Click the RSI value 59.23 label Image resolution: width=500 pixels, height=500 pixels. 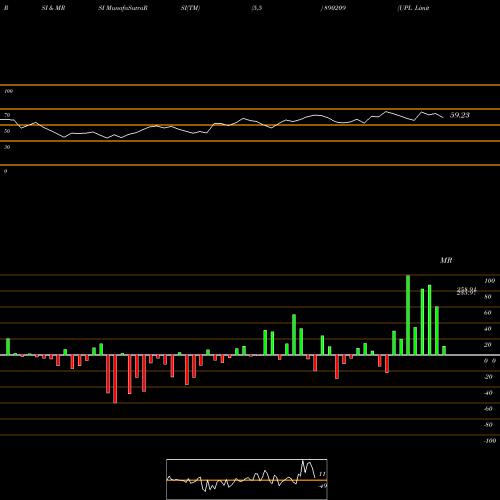pyautogui.click(x=460, y=115)
